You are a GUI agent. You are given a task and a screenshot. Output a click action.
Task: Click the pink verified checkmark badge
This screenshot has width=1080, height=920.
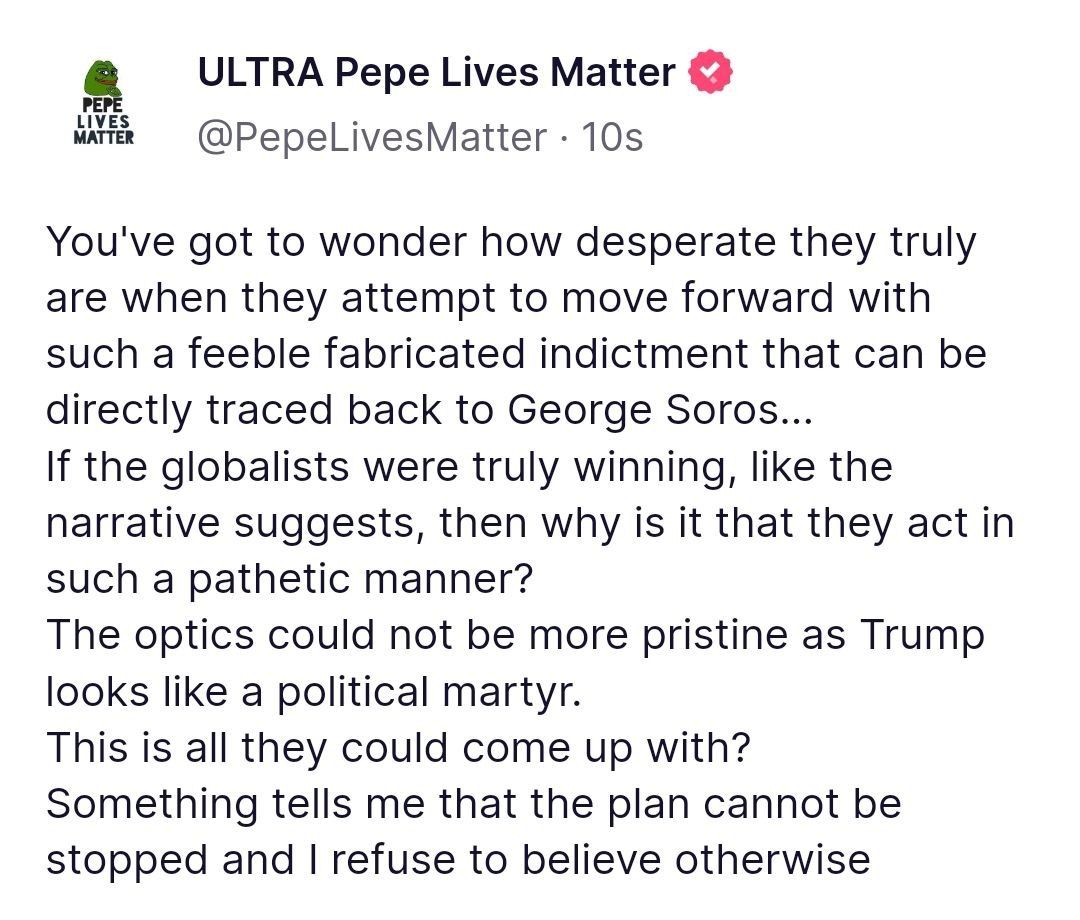point(712,73)
